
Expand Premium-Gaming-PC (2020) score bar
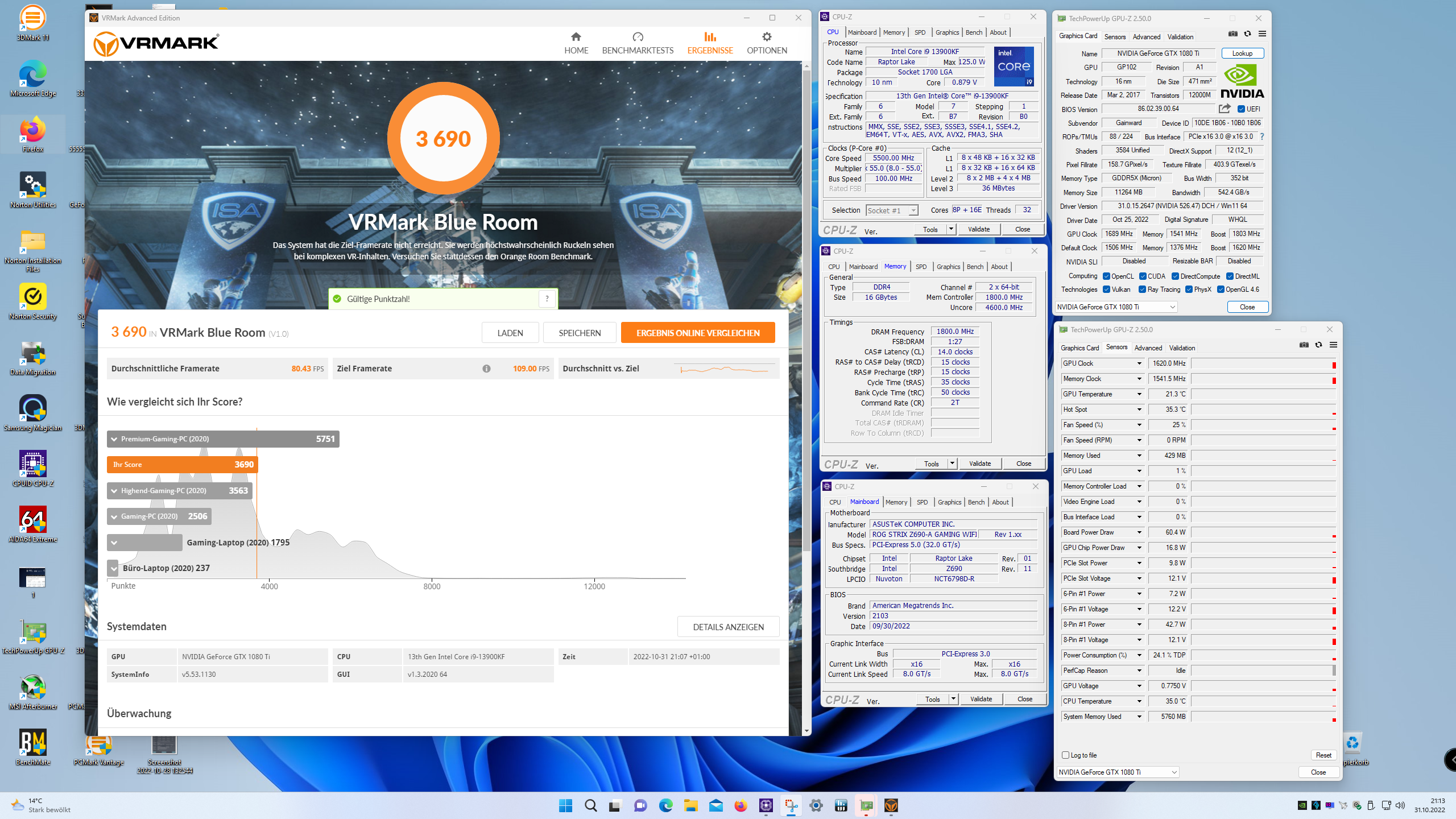click(x=223, y=439)
